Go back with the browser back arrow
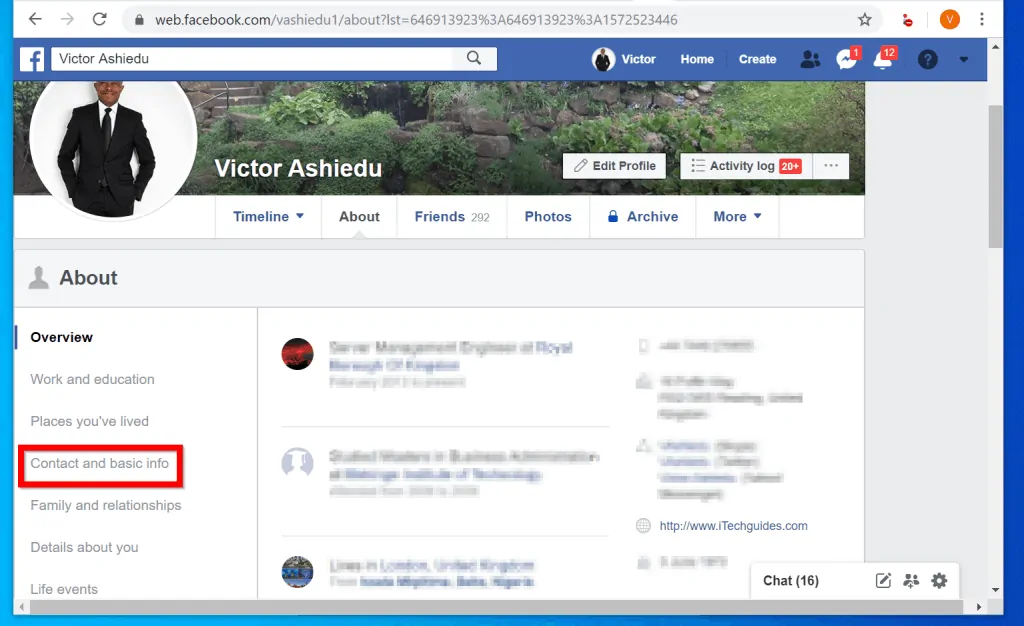The width and height of the screenshot is (1024, 626). point(35,19)
